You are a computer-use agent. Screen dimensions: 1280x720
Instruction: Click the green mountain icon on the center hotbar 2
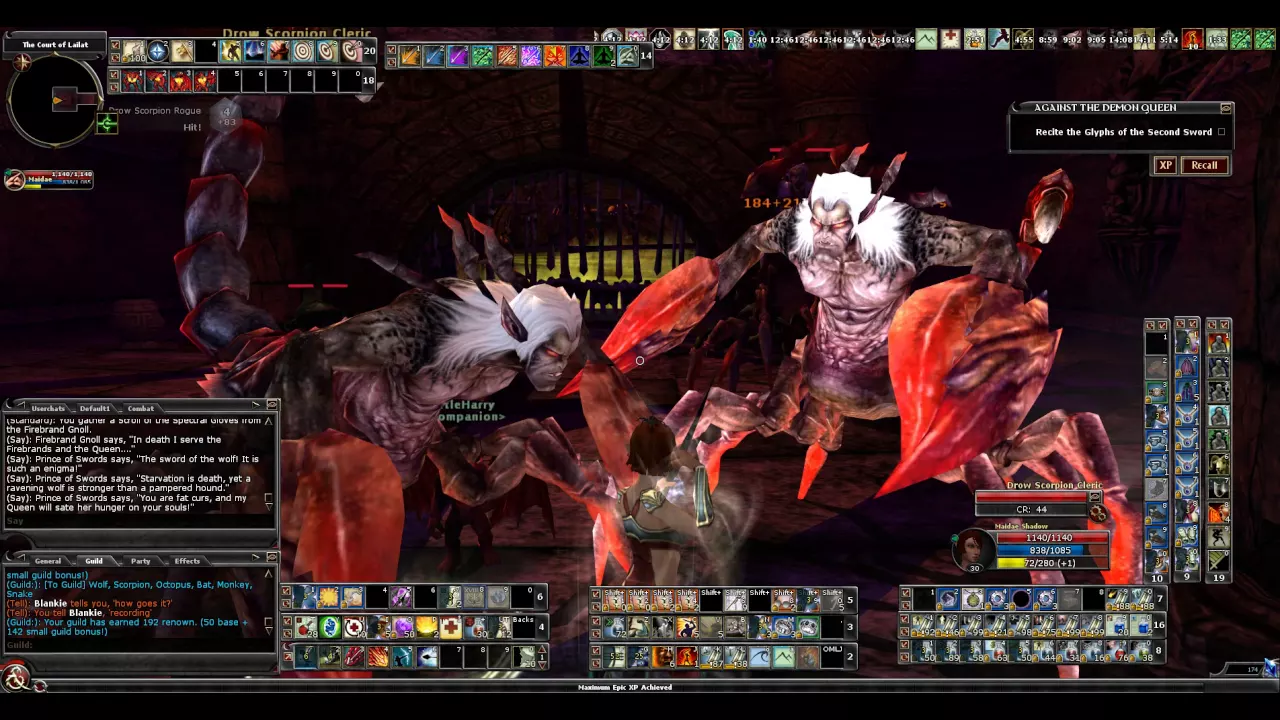(783, 657)
